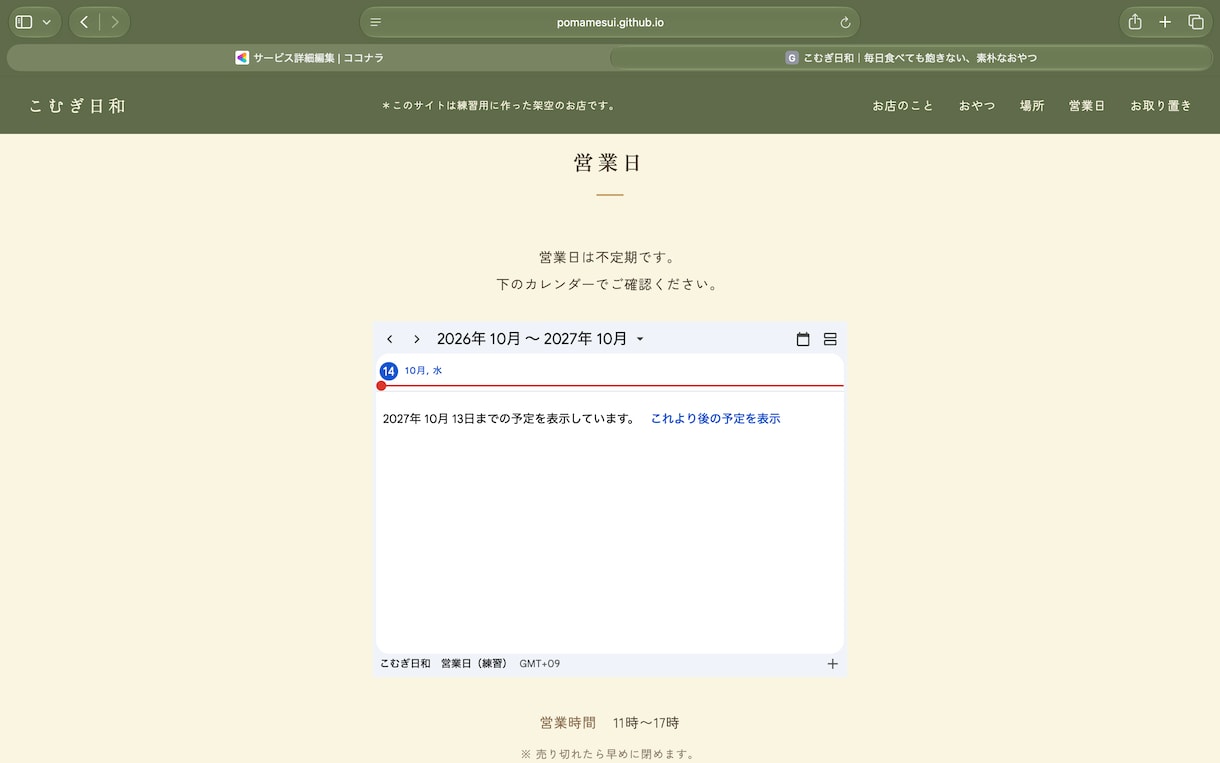Open sidebar options dropdown arrow
Viewport: 1220px width, 763px height.
(x=46, y=22)
